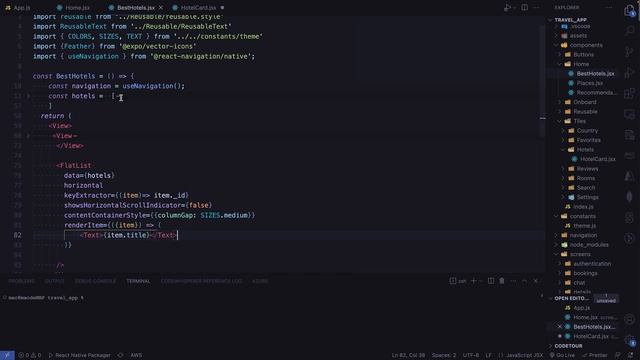
Task: Open the Search view in activity bar
Action: click(x=629, y=31)
